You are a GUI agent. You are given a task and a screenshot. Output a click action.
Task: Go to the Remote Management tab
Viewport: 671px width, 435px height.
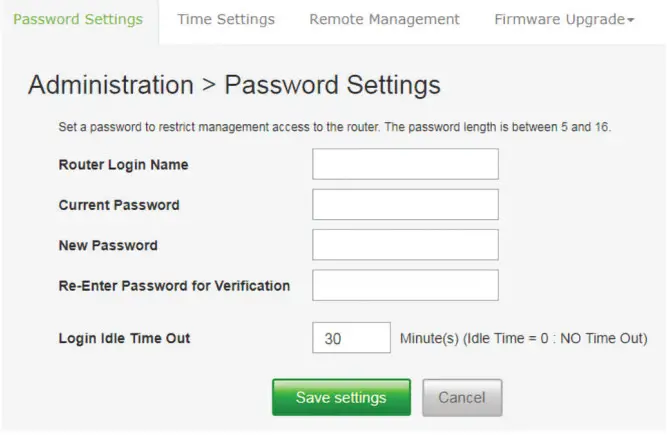(x=384, y=19)
